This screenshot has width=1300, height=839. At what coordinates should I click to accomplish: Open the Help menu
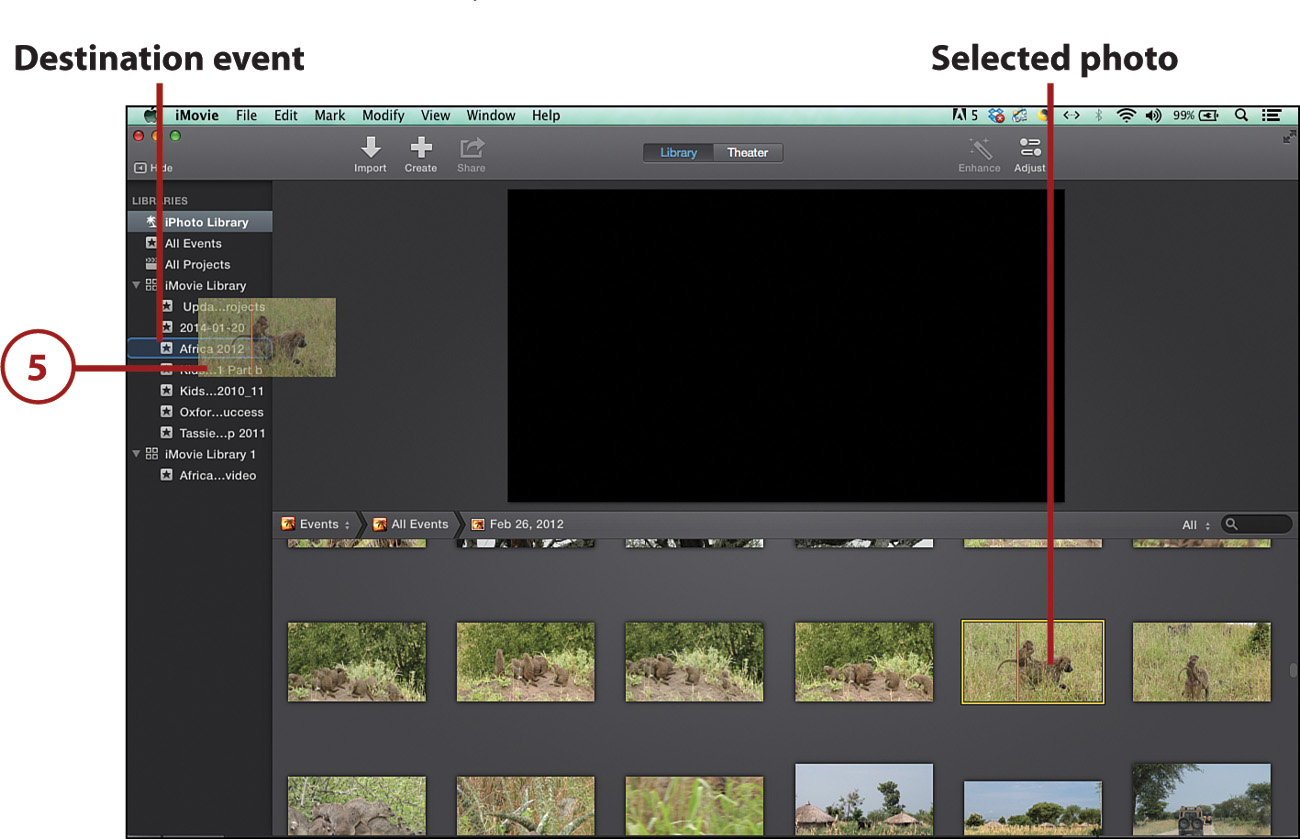click(x=546, y=115)
